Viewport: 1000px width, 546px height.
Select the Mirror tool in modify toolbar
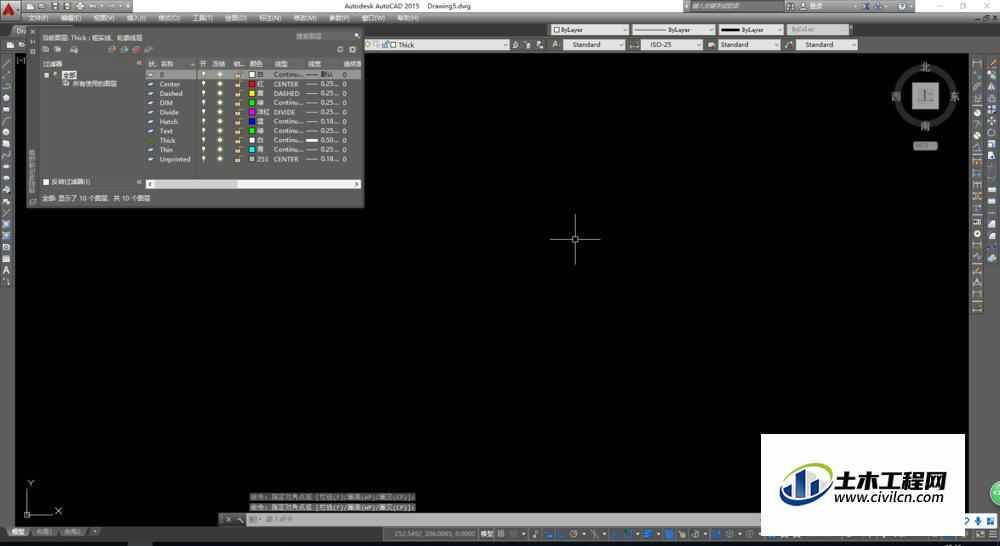(x=992, y=86)
